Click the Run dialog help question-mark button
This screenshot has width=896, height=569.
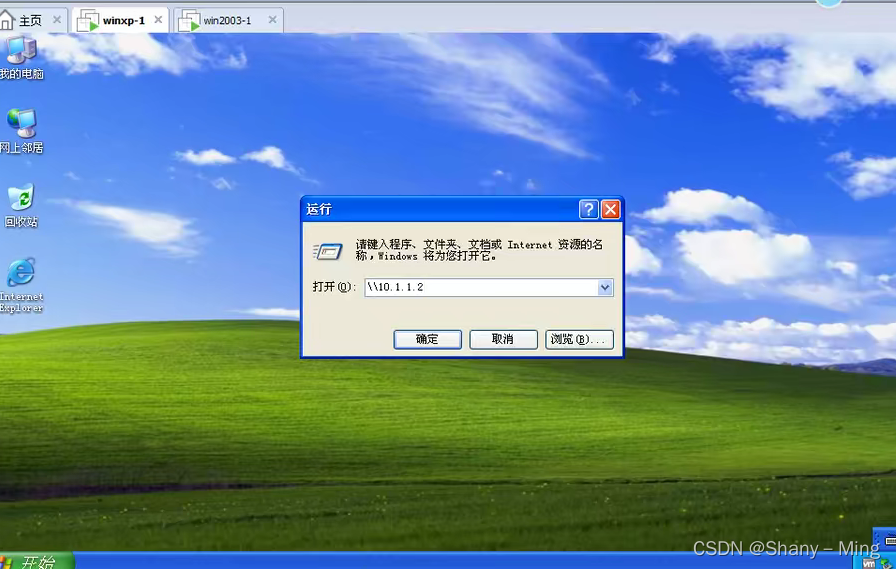coord(589,209)
